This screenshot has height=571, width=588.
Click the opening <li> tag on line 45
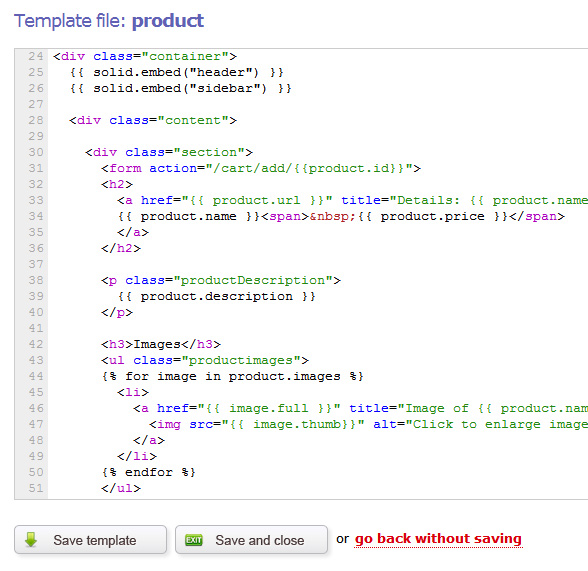[133, 392]
